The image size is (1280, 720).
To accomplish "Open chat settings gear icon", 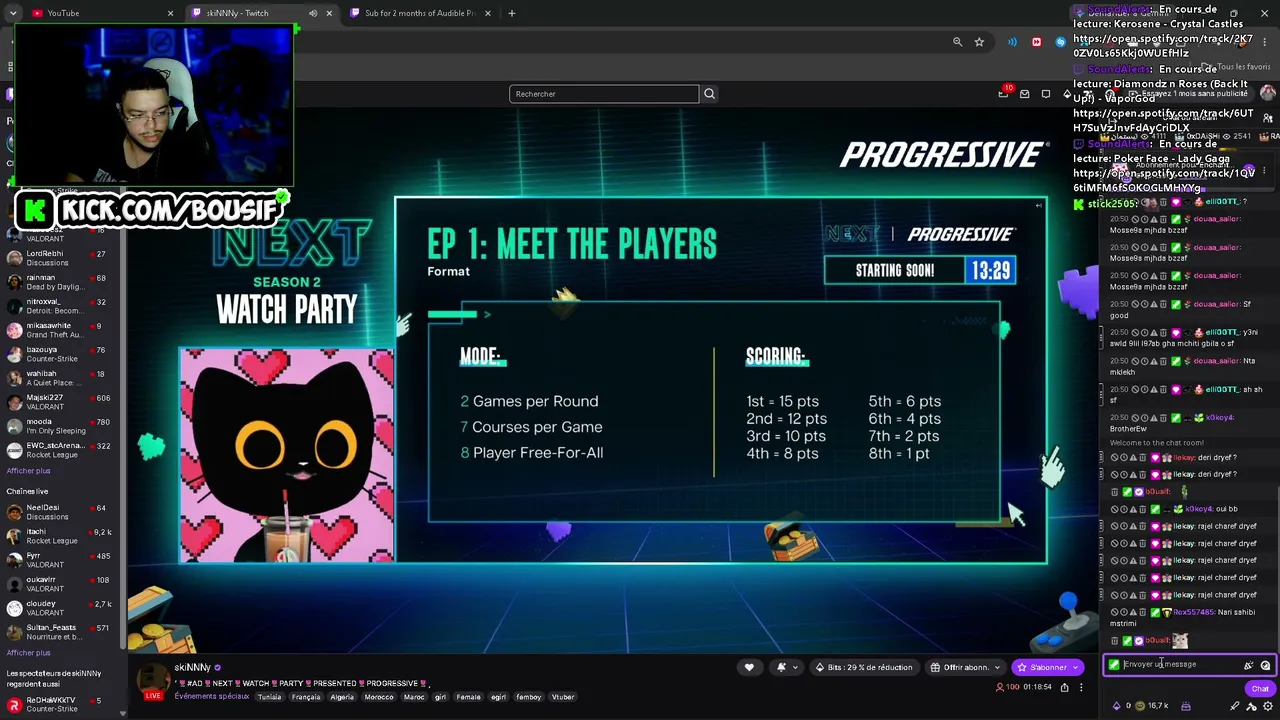I will pos(1267,706).
